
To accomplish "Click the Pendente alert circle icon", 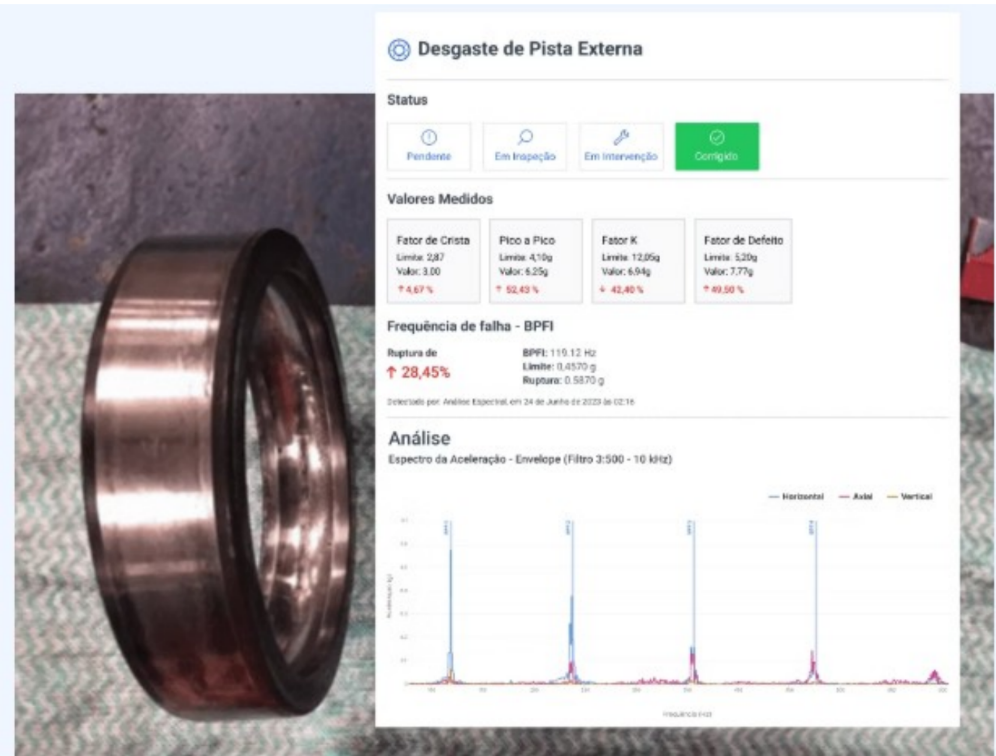I will click(429, 137).
